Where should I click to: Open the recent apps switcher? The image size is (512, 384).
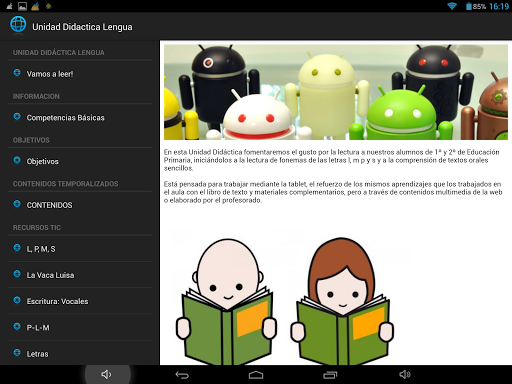[330, 375]
